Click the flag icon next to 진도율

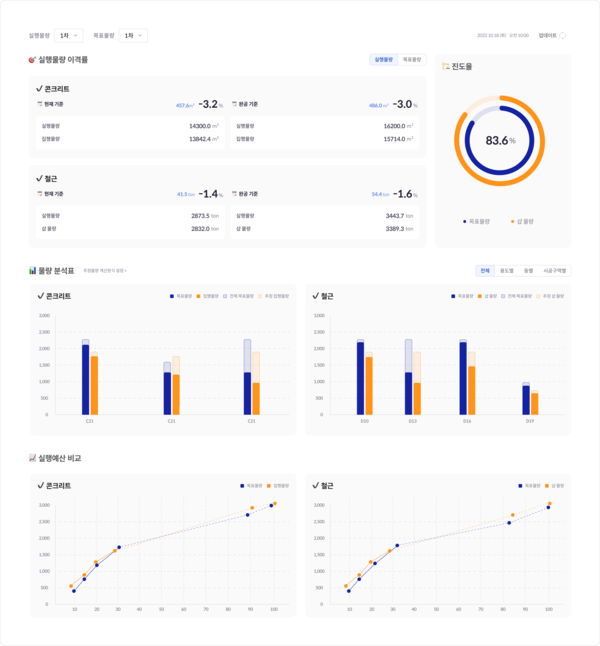pos(446,67)
